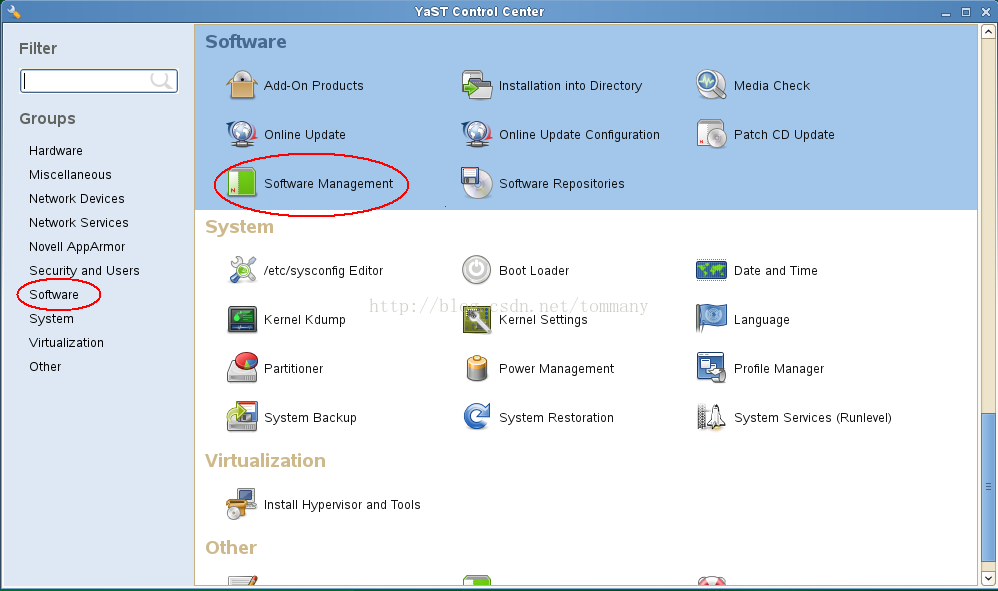Click inside the Filter text box

coord(99,81)
